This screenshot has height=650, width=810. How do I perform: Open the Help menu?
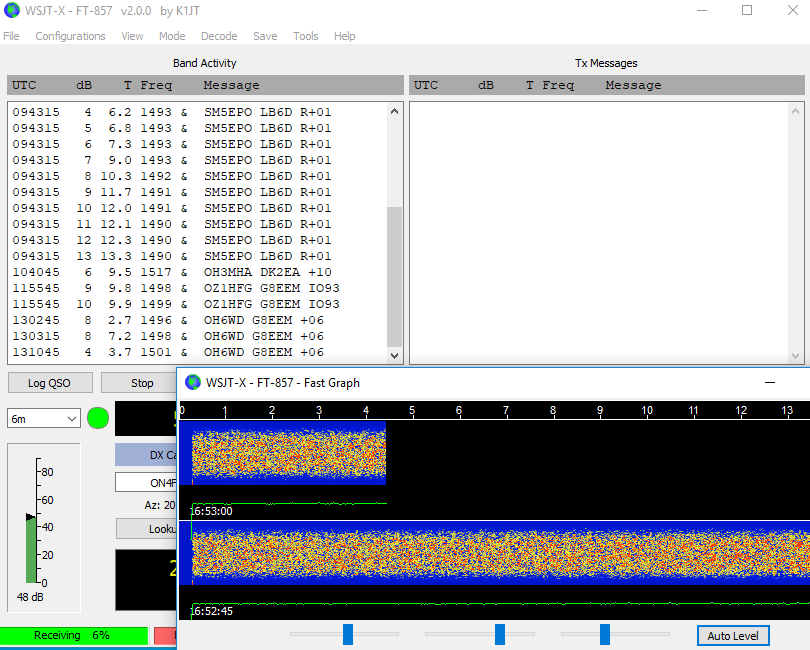point(344,36)
